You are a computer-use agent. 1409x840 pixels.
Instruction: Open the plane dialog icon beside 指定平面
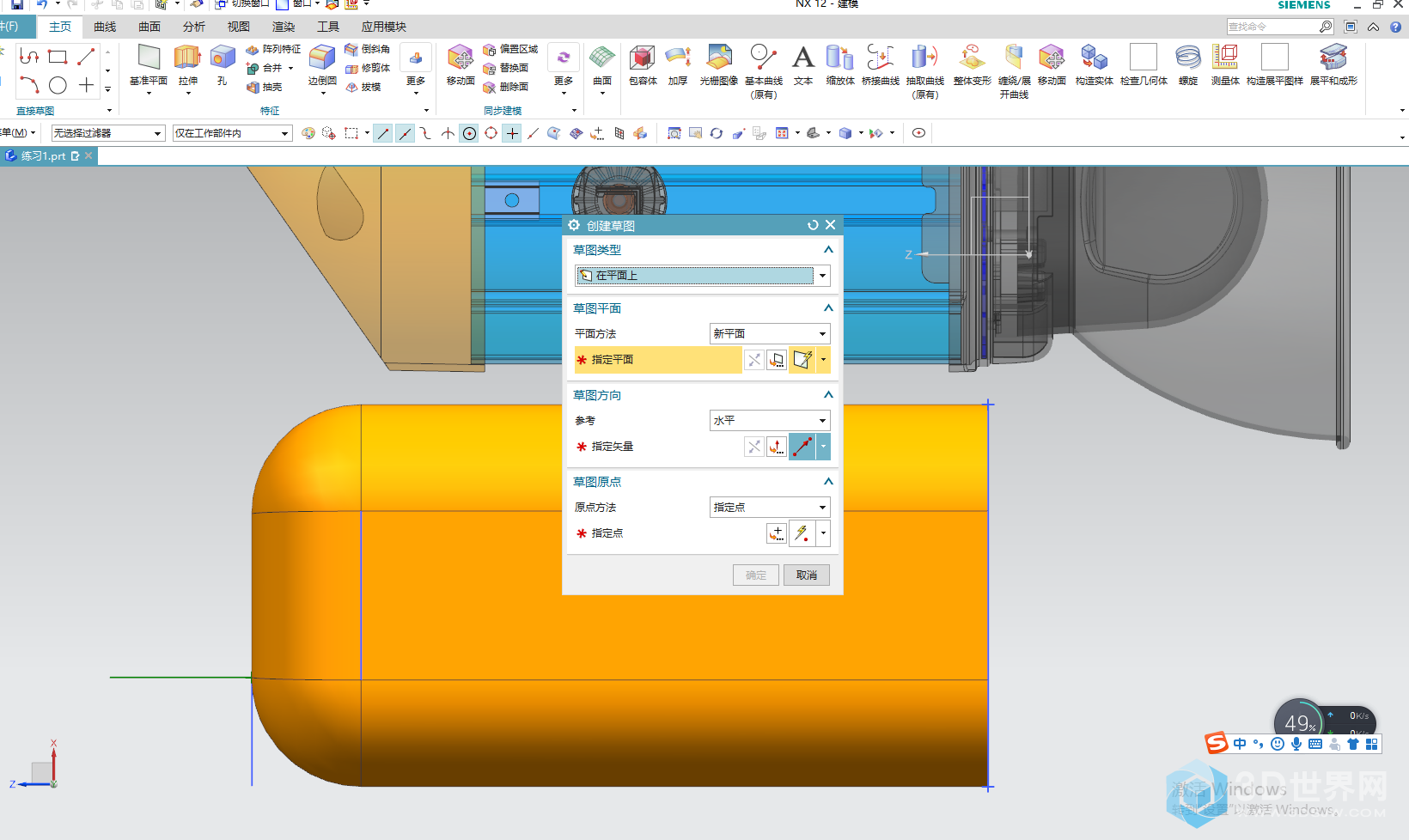(x=777, y=360)
